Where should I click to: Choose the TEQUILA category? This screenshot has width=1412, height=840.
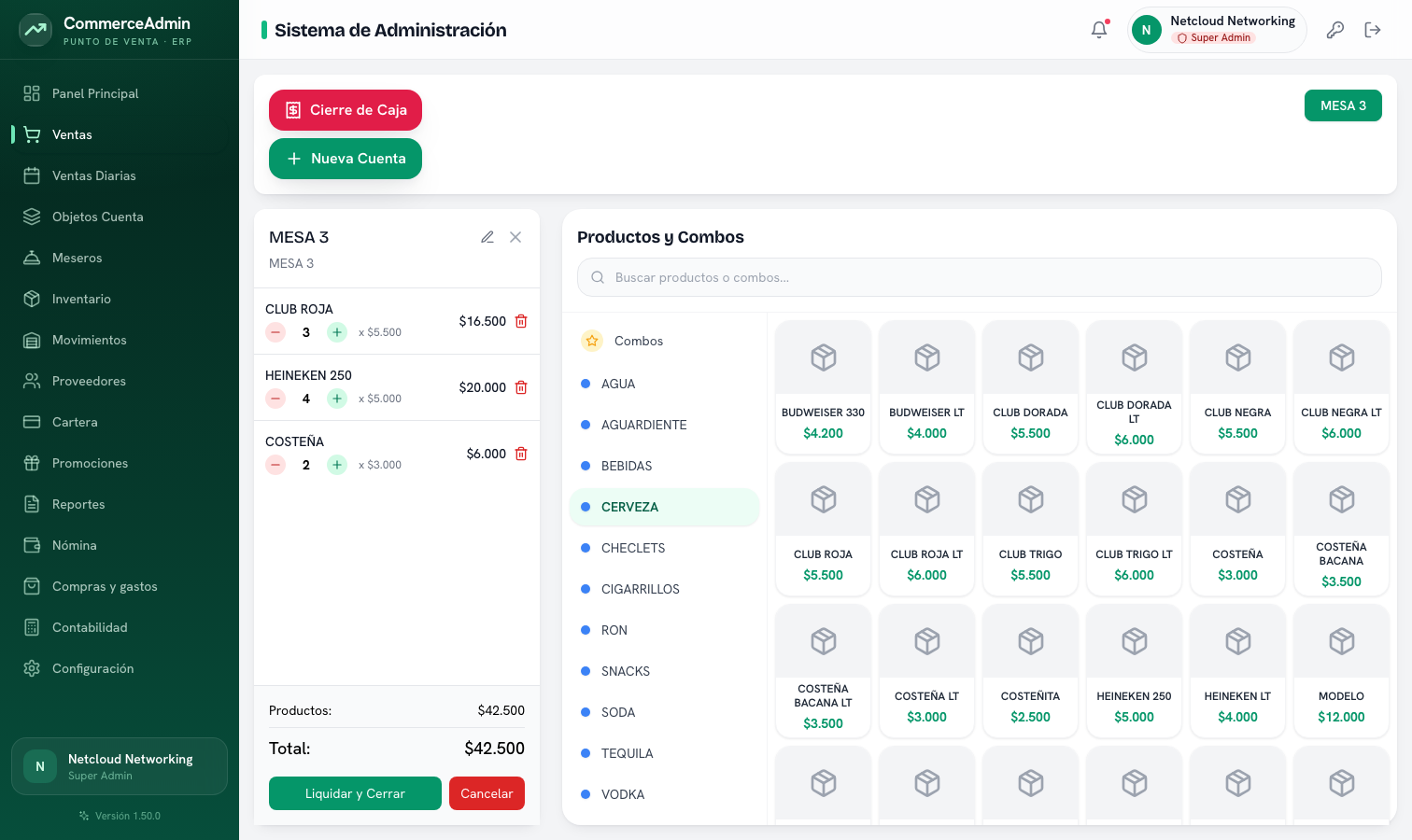665,753
